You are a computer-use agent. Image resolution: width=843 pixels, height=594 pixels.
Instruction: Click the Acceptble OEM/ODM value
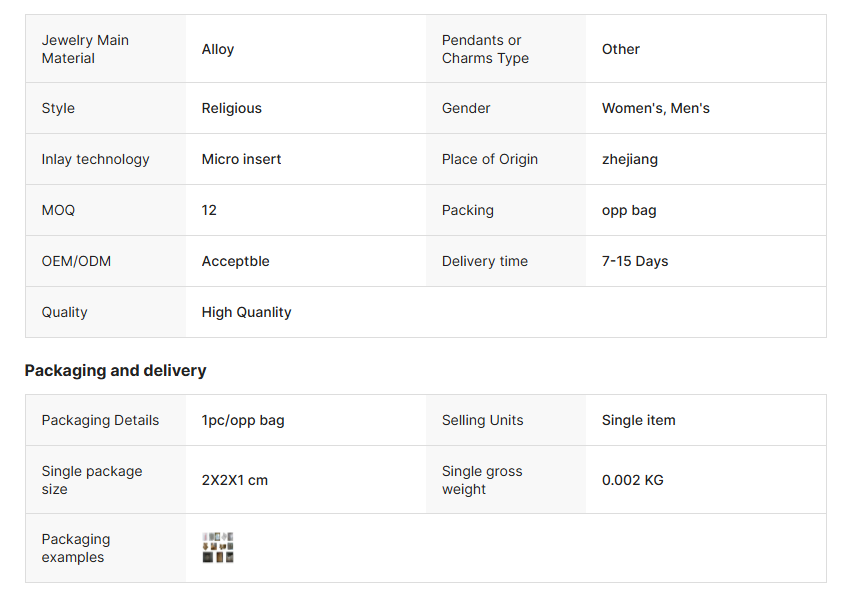point(235,261)
